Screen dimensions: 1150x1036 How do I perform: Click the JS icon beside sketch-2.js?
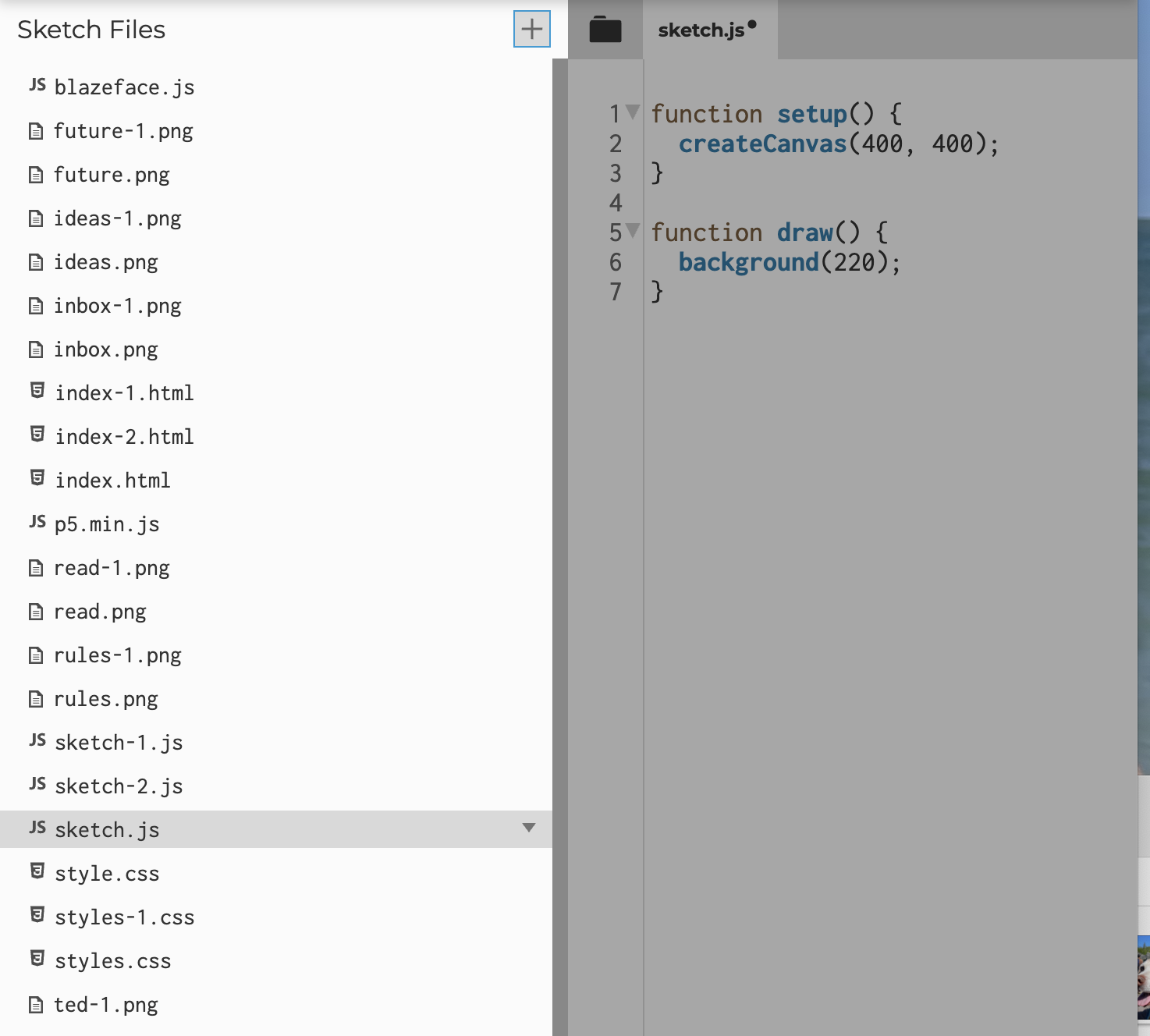(36, 783)
